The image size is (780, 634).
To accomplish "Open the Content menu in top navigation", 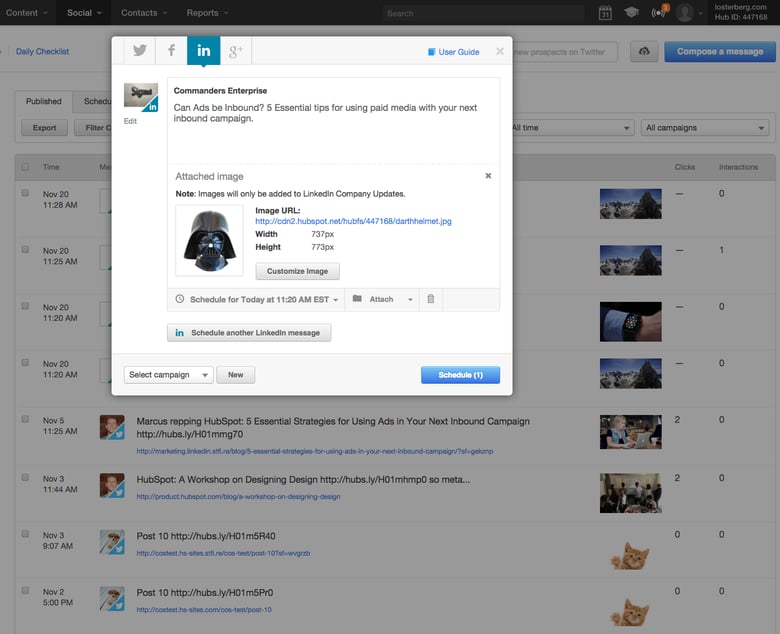I will click(x=26, y=12).
